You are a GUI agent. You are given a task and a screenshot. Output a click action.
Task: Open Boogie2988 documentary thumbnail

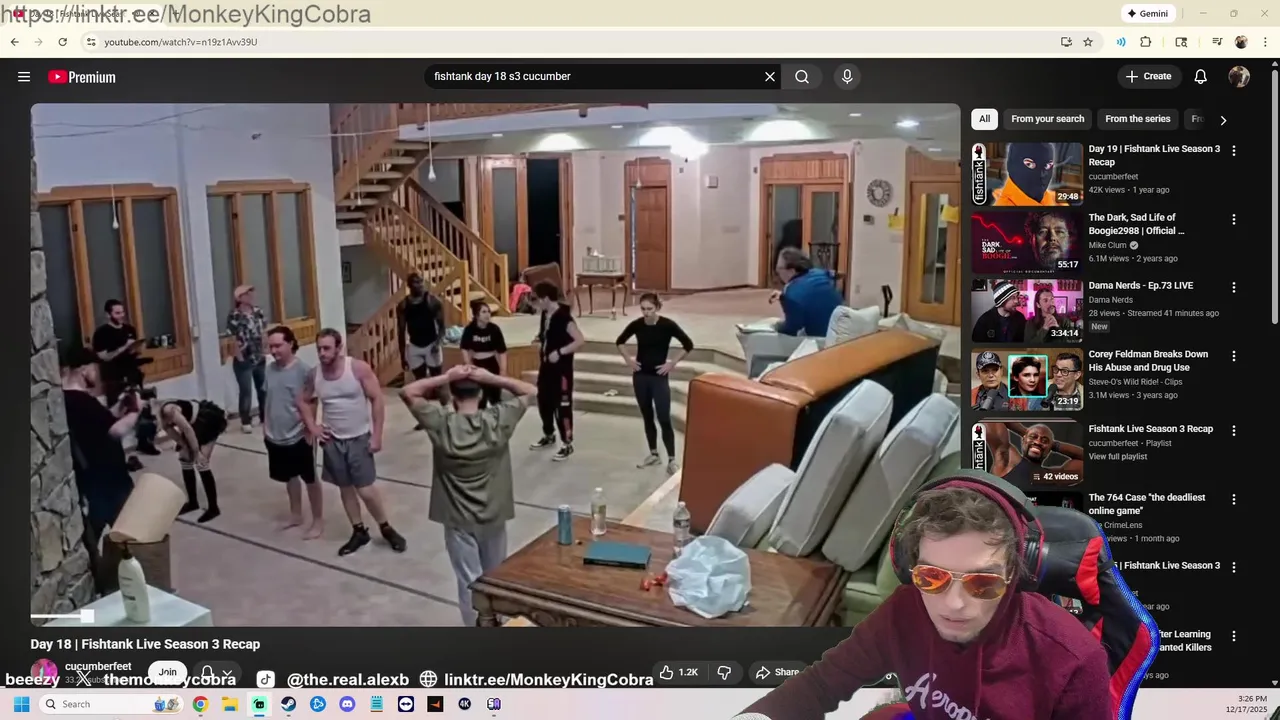pyautogui.click(x=1027, y=242)
